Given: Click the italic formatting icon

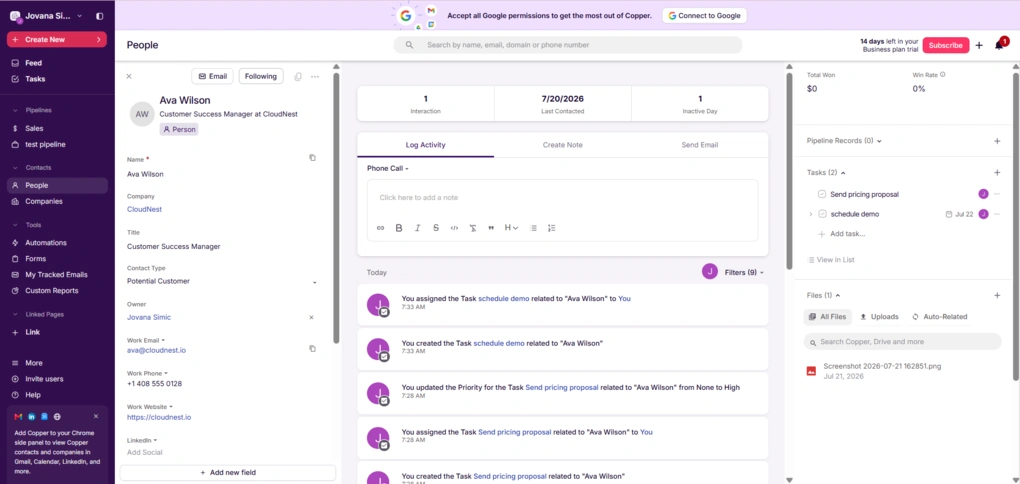Looking at the screenshot, I should (418, 228).
